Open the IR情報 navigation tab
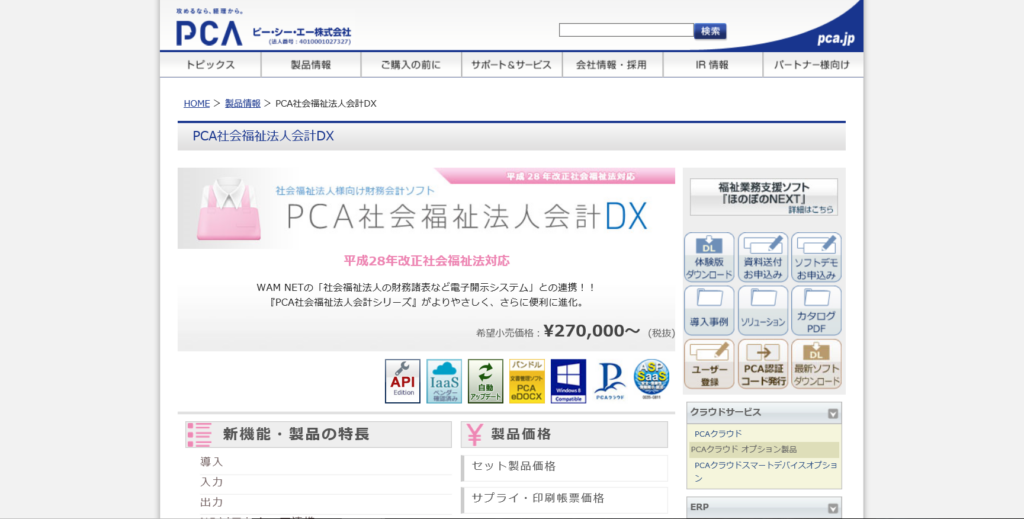The image size is (1024, 519). pyautogui.click(x=712, y=65)
